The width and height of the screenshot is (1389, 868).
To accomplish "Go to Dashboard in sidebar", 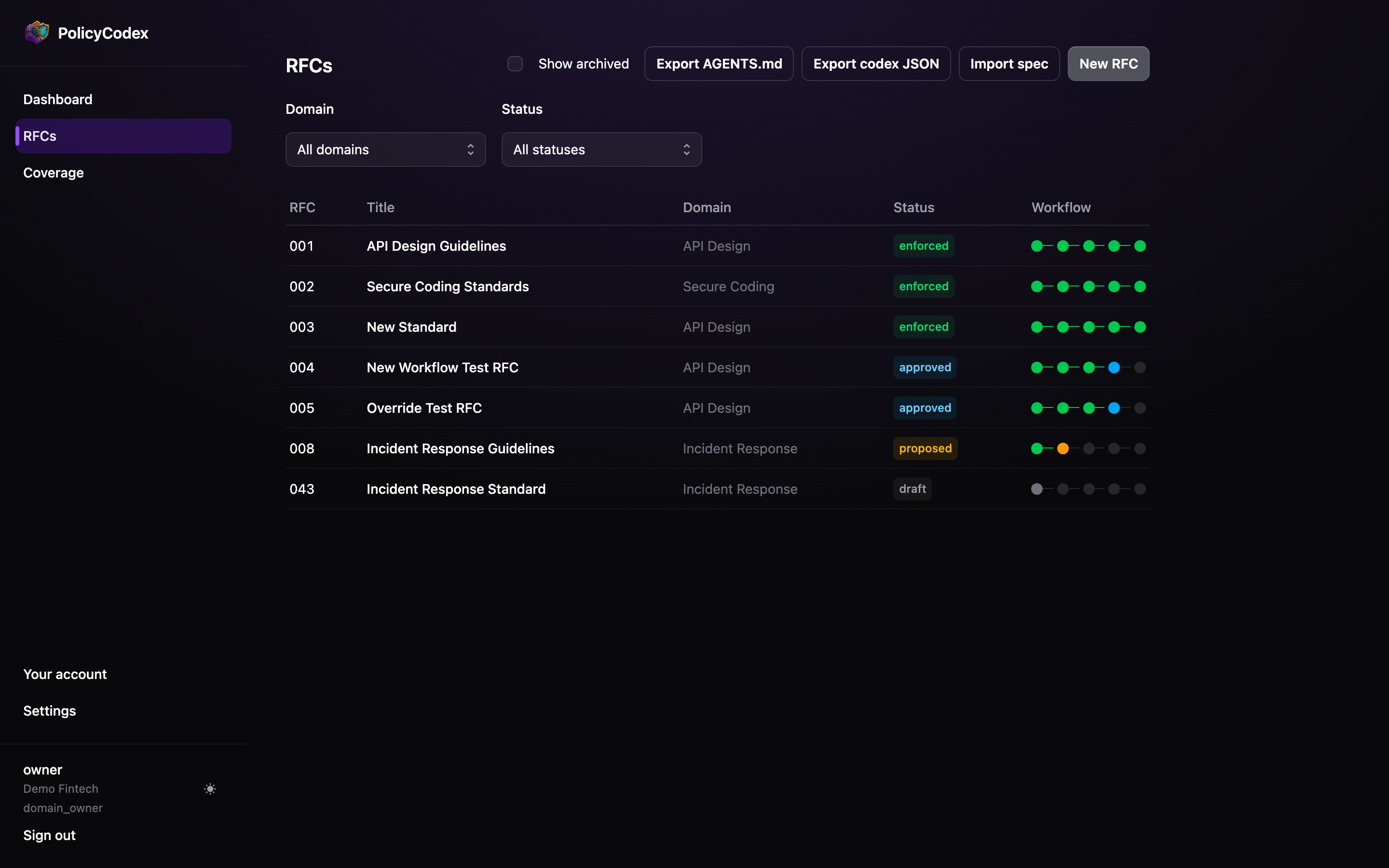I will tap(58, 99).
